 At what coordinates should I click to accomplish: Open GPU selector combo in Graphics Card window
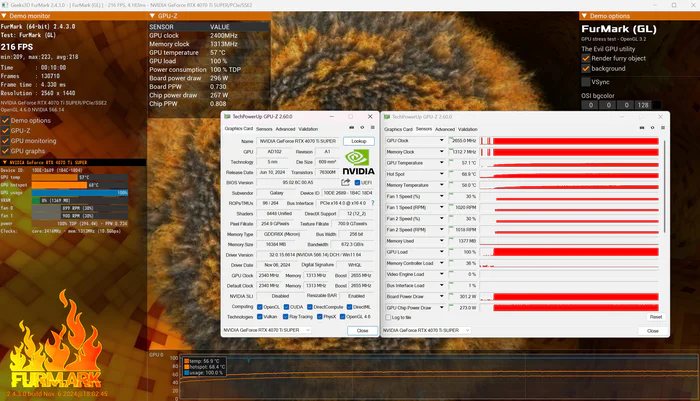pos(267,330)
